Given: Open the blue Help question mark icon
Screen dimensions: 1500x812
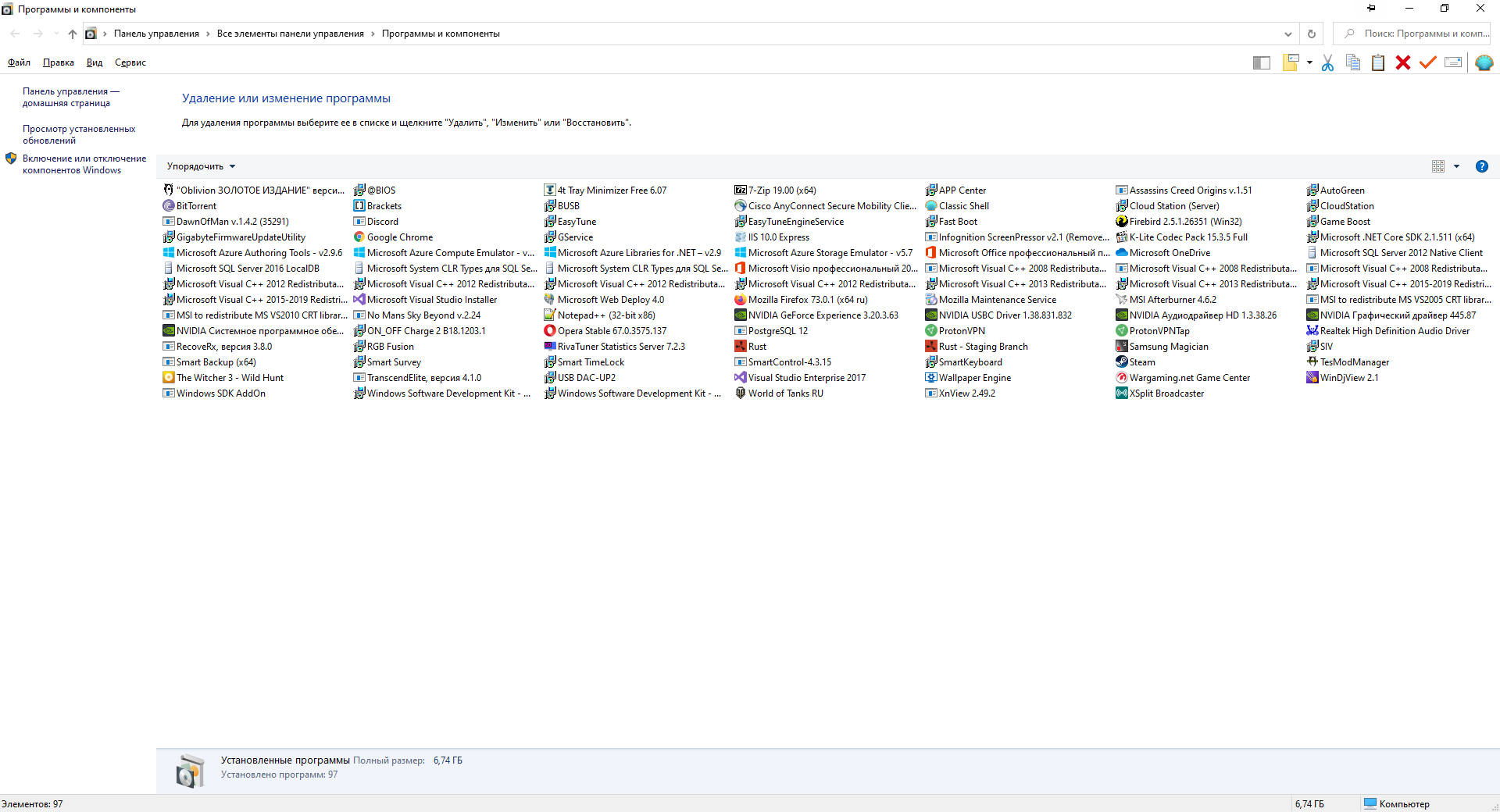Looking at the screenshot, I should tap(1482, 166).
